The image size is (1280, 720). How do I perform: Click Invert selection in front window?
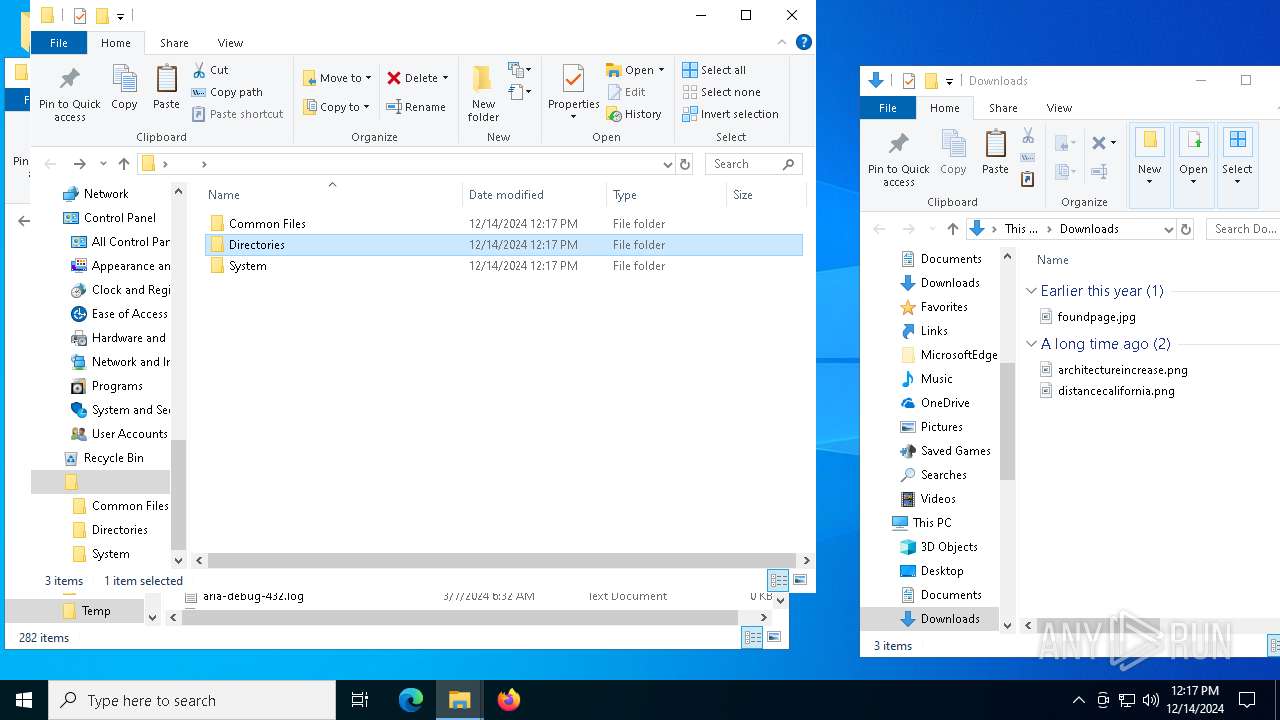[x=730, y=114]
